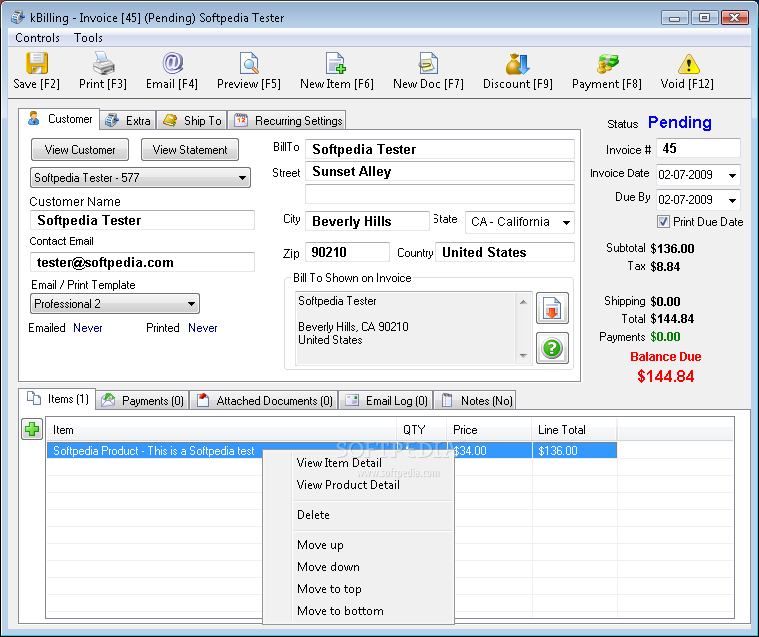Click the BillTo name field
Image resolution: width=759 pixels, height=637 pixels.
[x=440, y=149]
